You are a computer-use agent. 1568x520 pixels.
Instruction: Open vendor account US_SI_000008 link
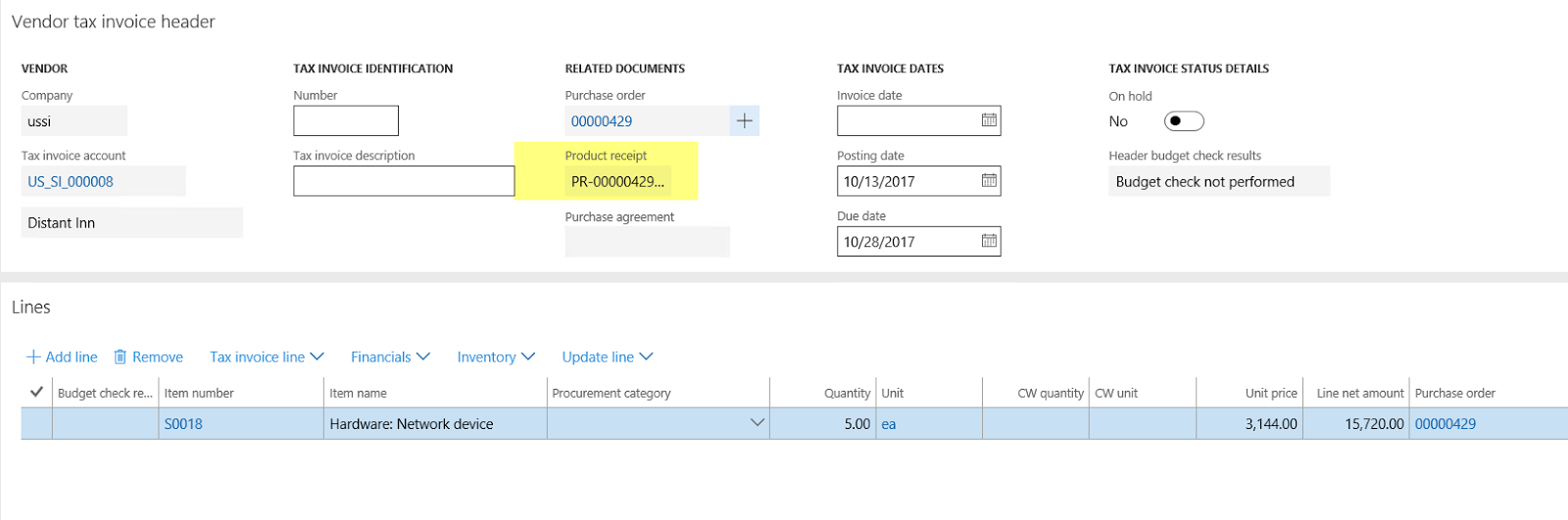(x=71, y=182)
